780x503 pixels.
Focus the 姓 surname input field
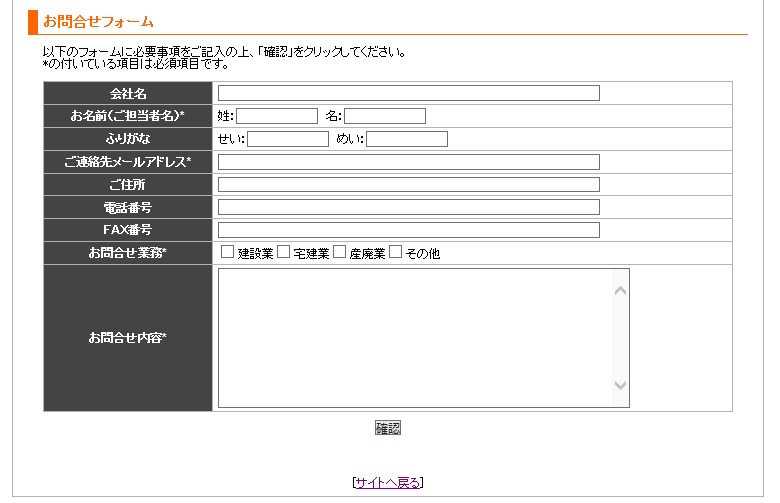[277, 116]
